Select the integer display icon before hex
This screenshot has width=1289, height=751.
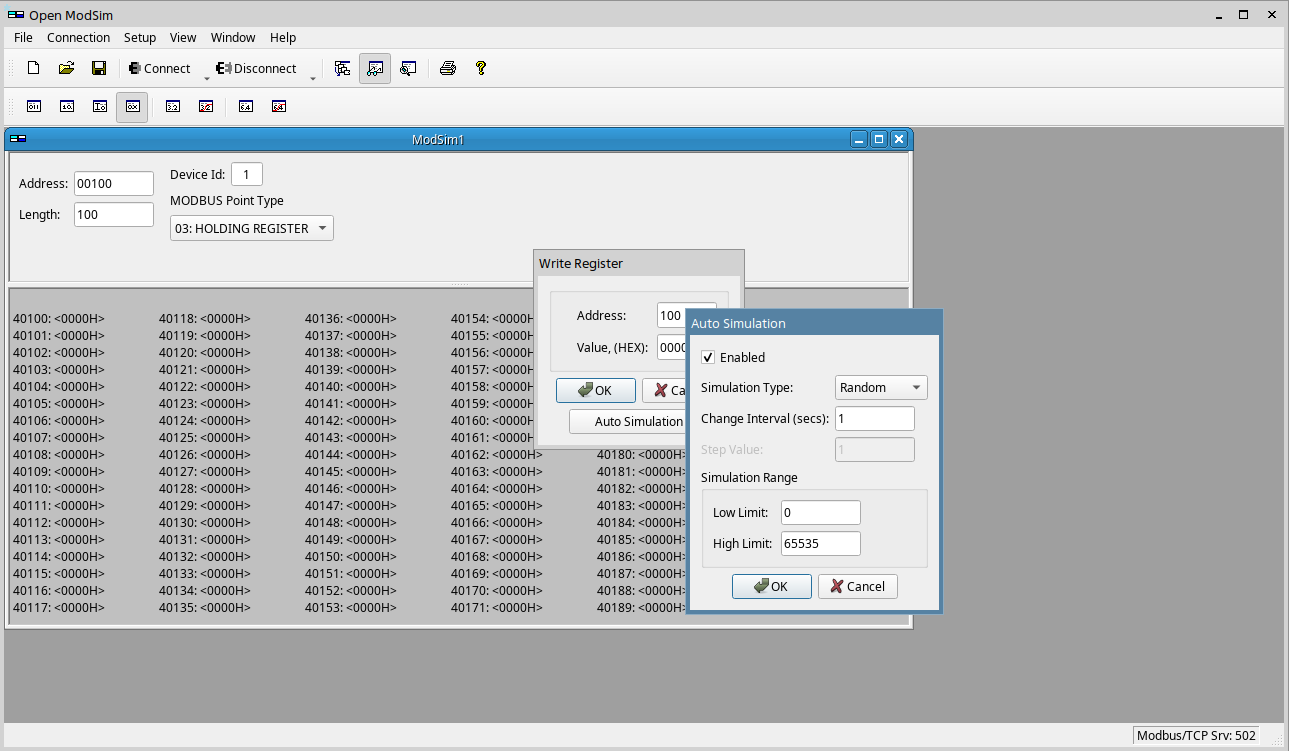point(99,106)
